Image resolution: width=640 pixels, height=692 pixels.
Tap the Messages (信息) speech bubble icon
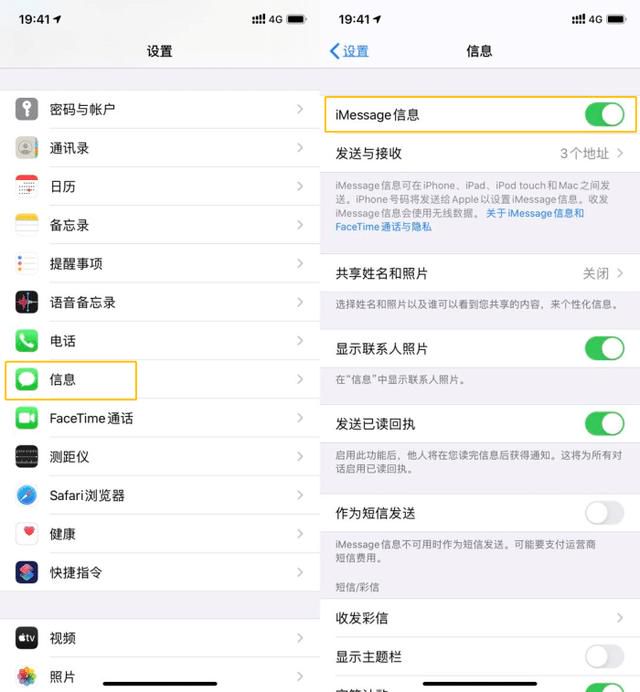[x=26, y=380]
